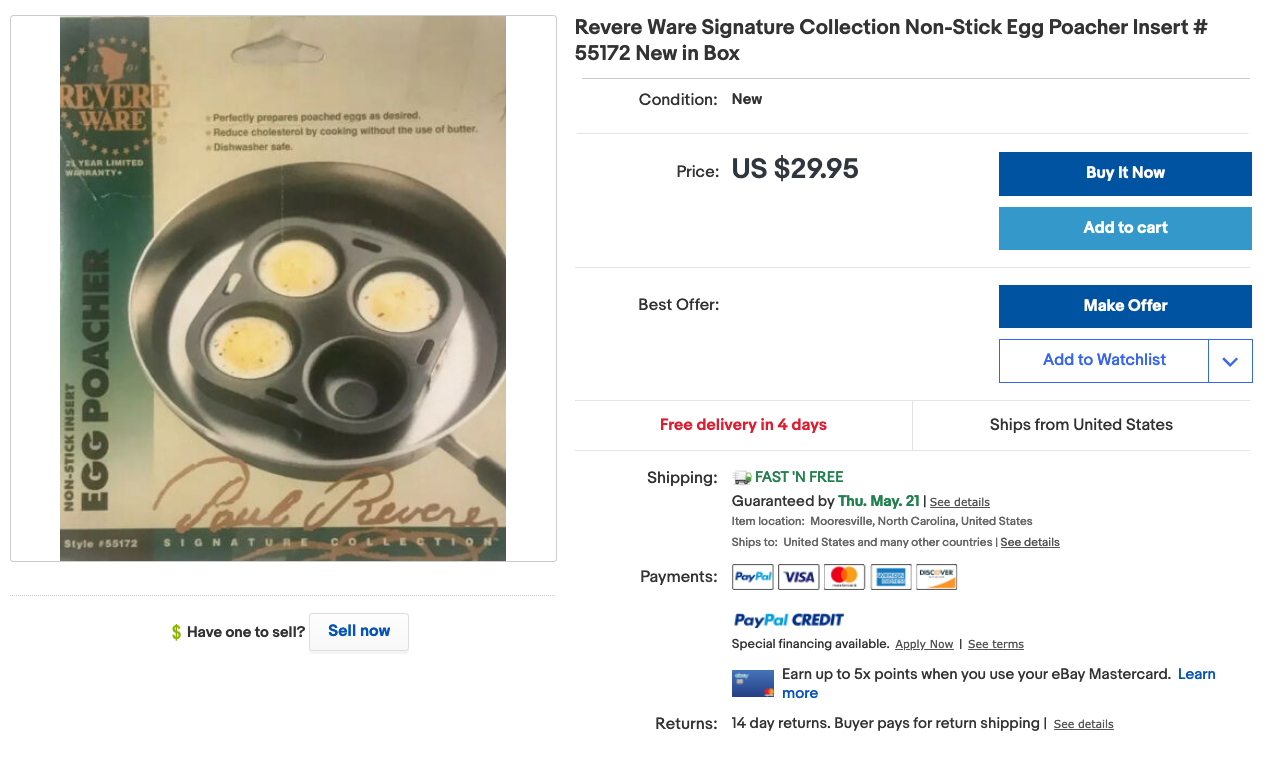Viewport: 1269px width, 773px height.
Task: Click the Visa payment method icon
Action: pos(798,577)
